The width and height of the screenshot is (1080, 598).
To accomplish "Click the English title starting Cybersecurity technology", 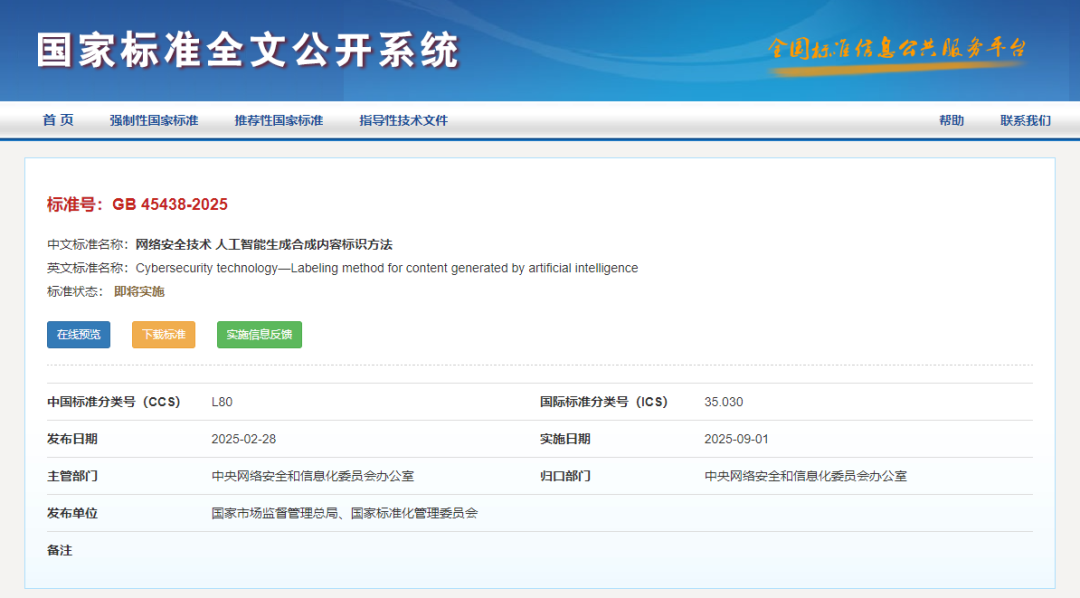I will [386, 268].
